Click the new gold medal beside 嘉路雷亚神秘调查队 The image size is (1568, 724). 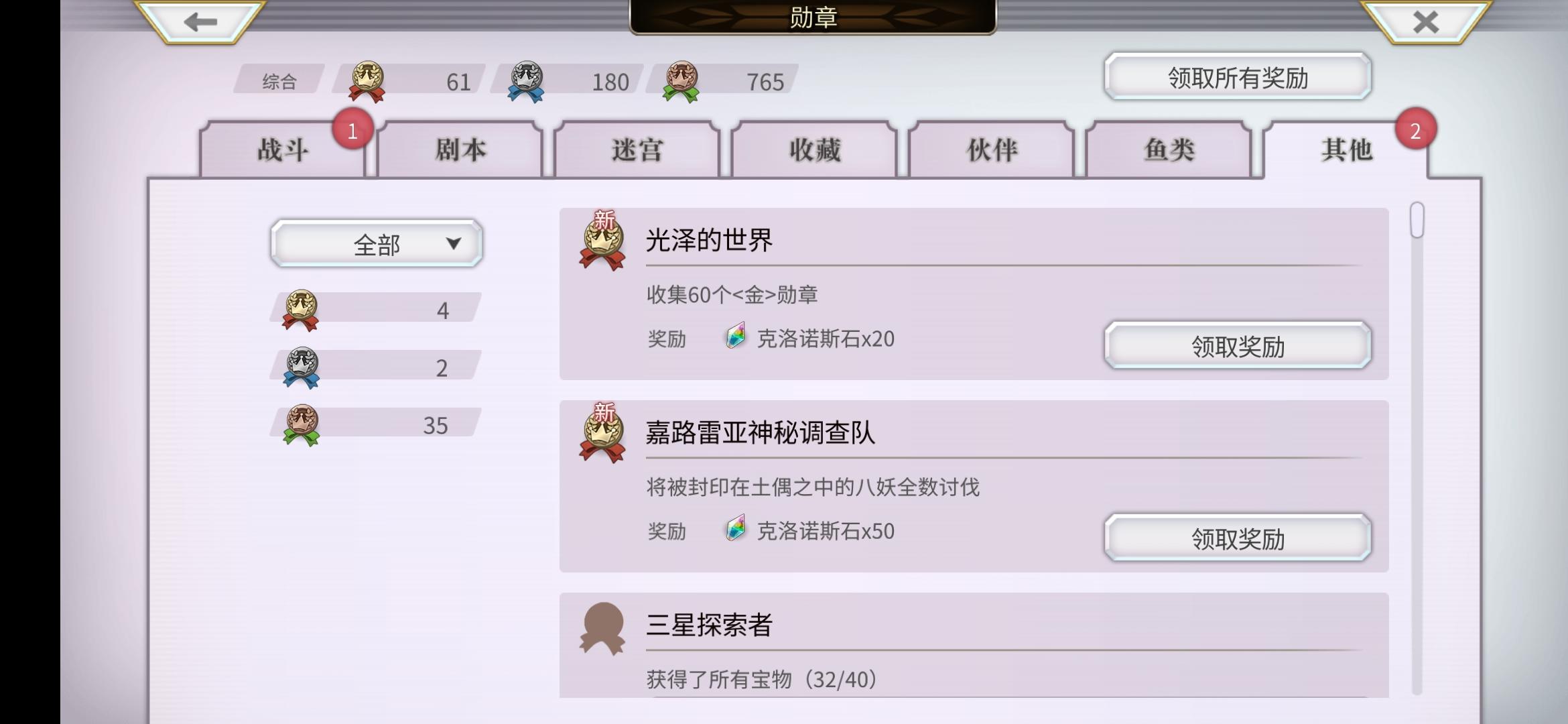602,432
